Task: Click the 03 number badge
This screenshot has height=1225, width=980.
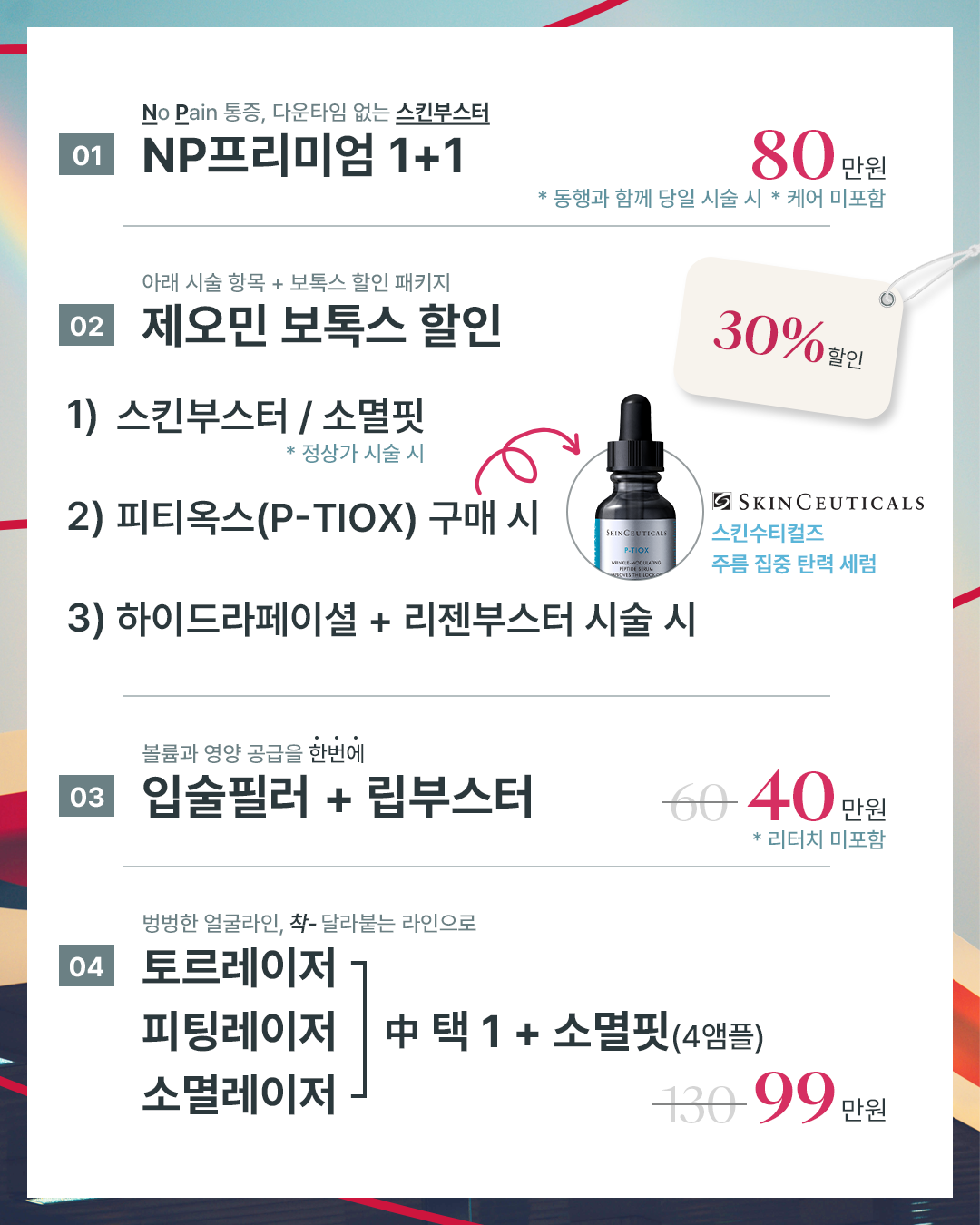Action: 86,796
